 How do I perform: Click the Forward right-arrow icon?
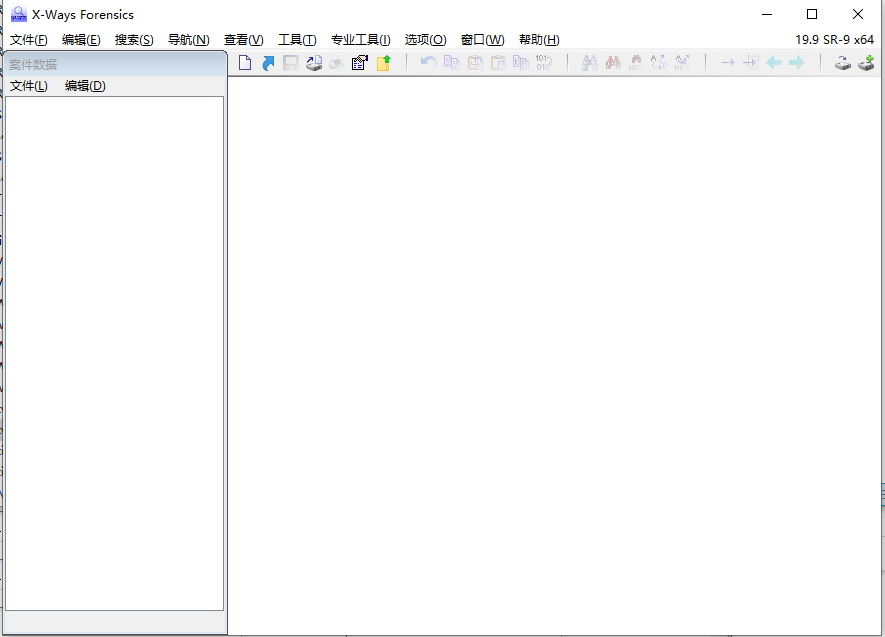click(796, 63)
